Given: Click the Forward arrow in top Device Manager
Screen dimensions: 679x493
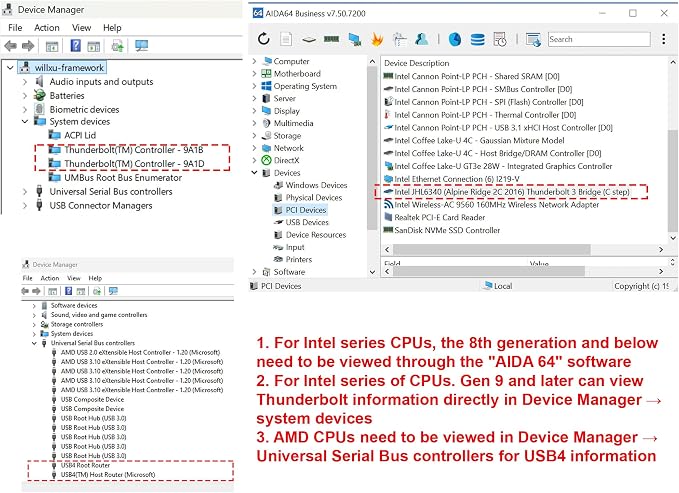Looking at the screenshot, I should click(x=28, y=45).
